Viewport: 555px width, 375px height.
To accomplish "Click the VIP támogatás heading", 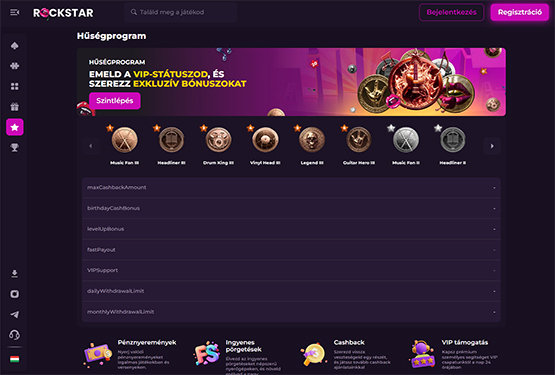I will pyautogui.click(x=465, y=342).
